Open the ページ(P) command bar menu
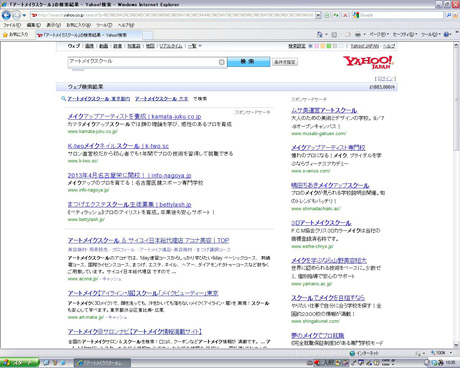This screenshot has width=460, height=368. click(x=379, y=34)
